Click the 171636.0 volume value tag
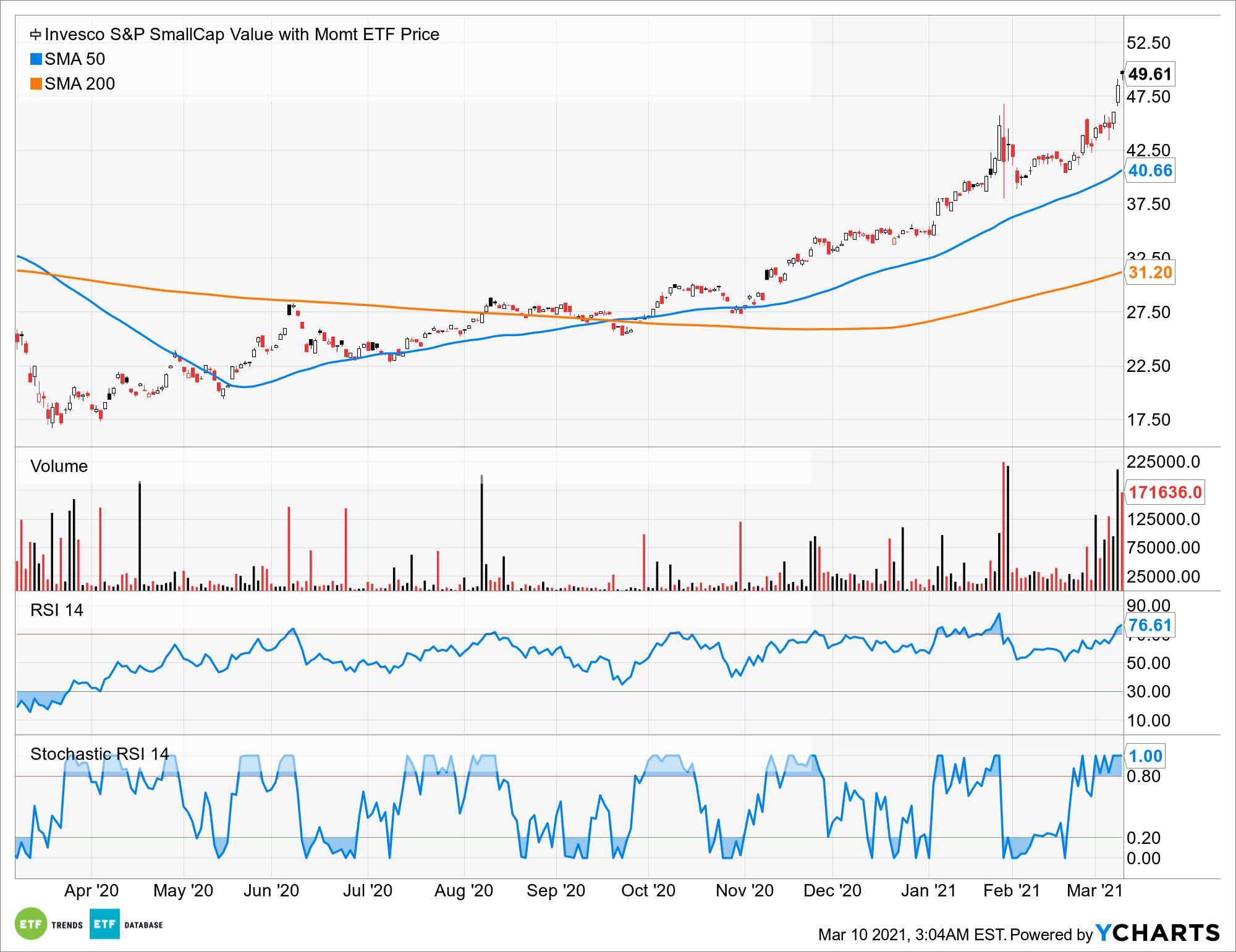1236x952 pixels. pos(1165,492)
